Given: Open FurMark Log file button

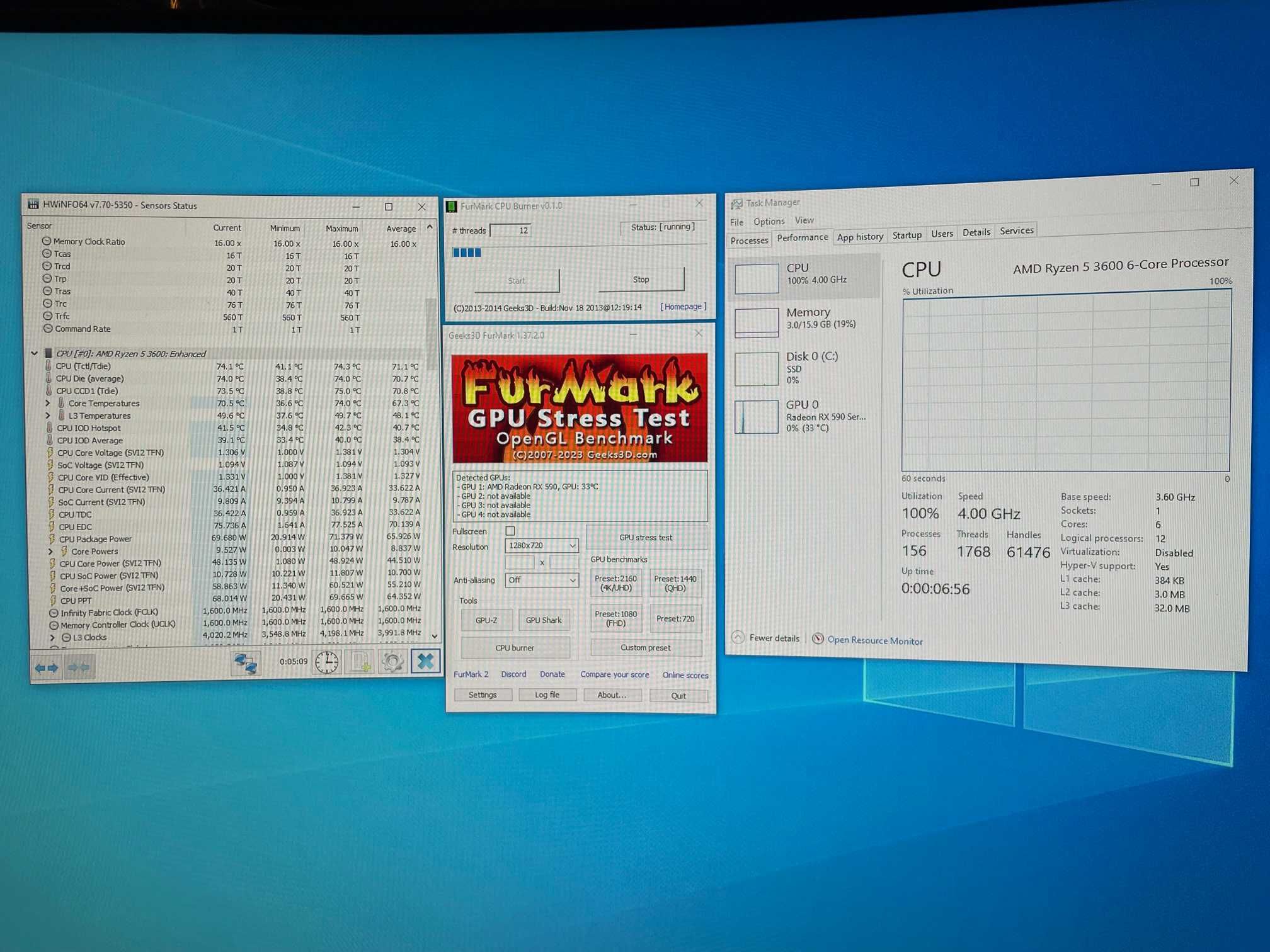Looking at the screenshot, I should [x=547, y=694].
